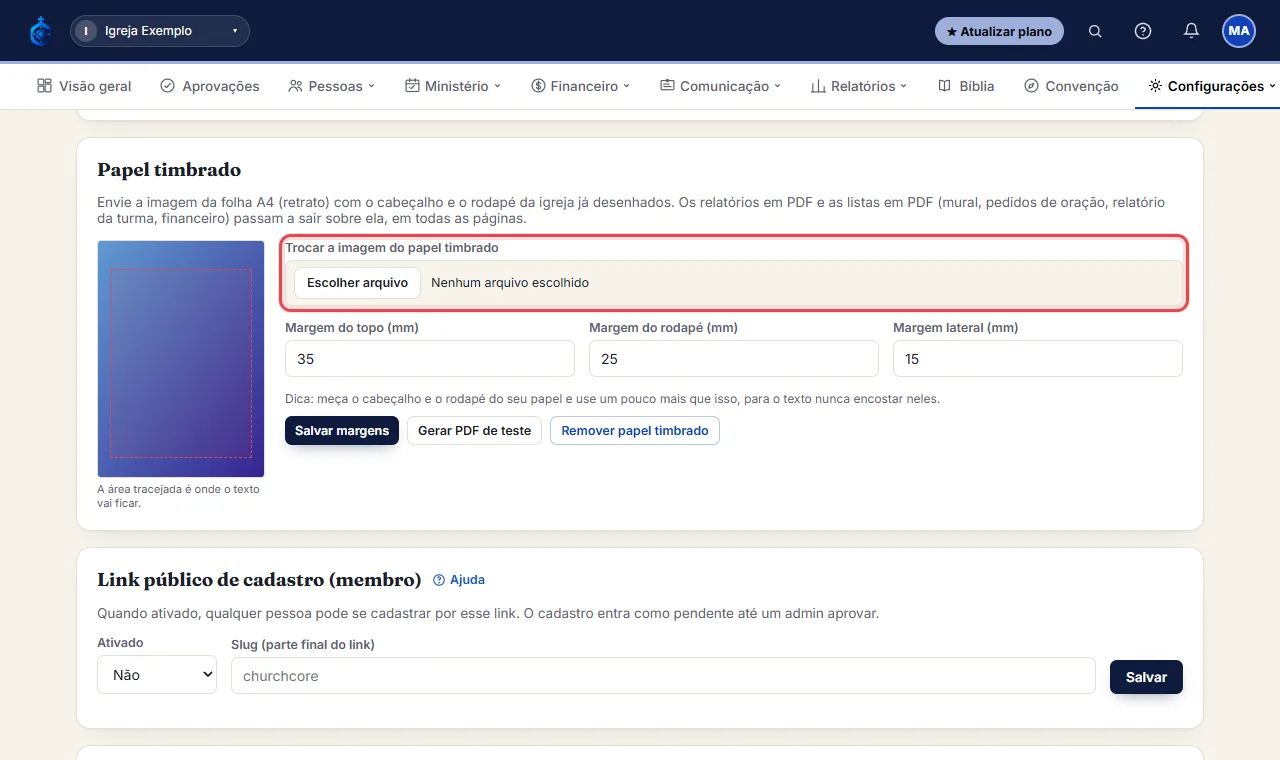Focus the Margem do topo field
The height and width of the screenshot is (760, 1280).
click(x=430, y=359)
